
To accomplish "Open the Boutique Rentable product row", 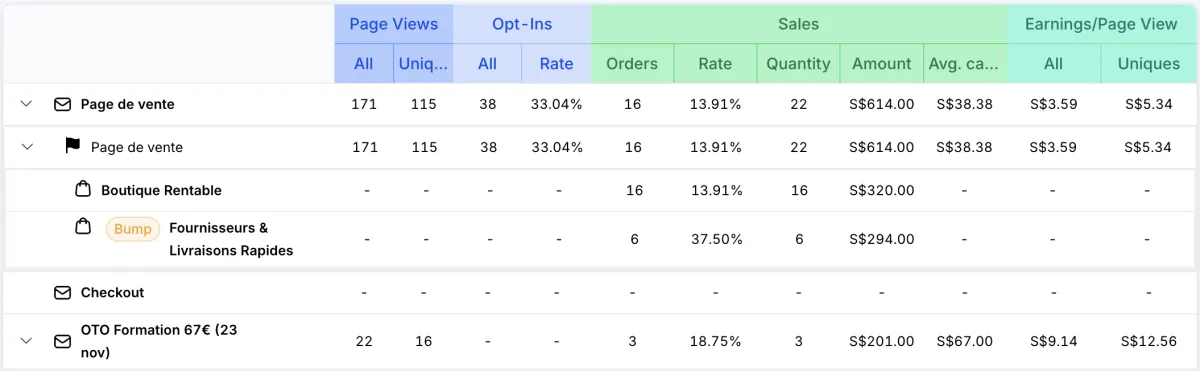I will tap(600, 190).
